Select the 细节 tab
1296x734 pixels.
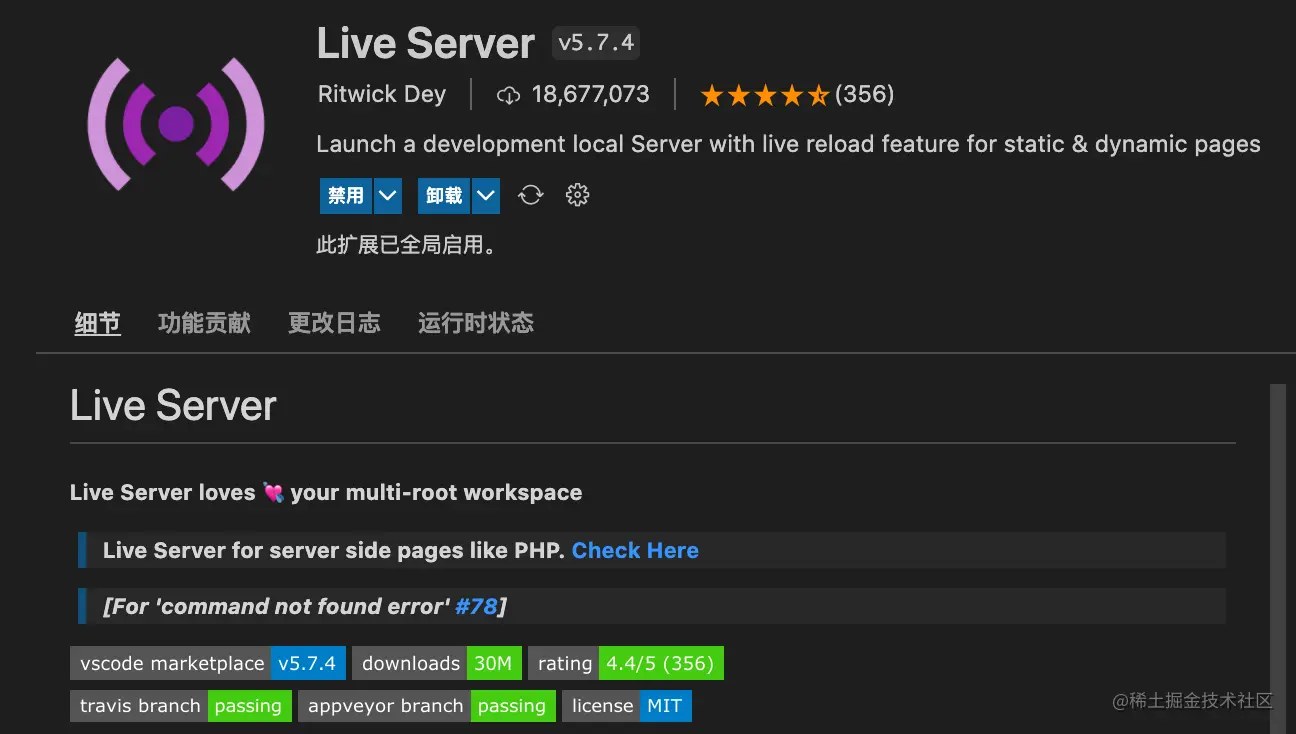(x=98, y=323)
